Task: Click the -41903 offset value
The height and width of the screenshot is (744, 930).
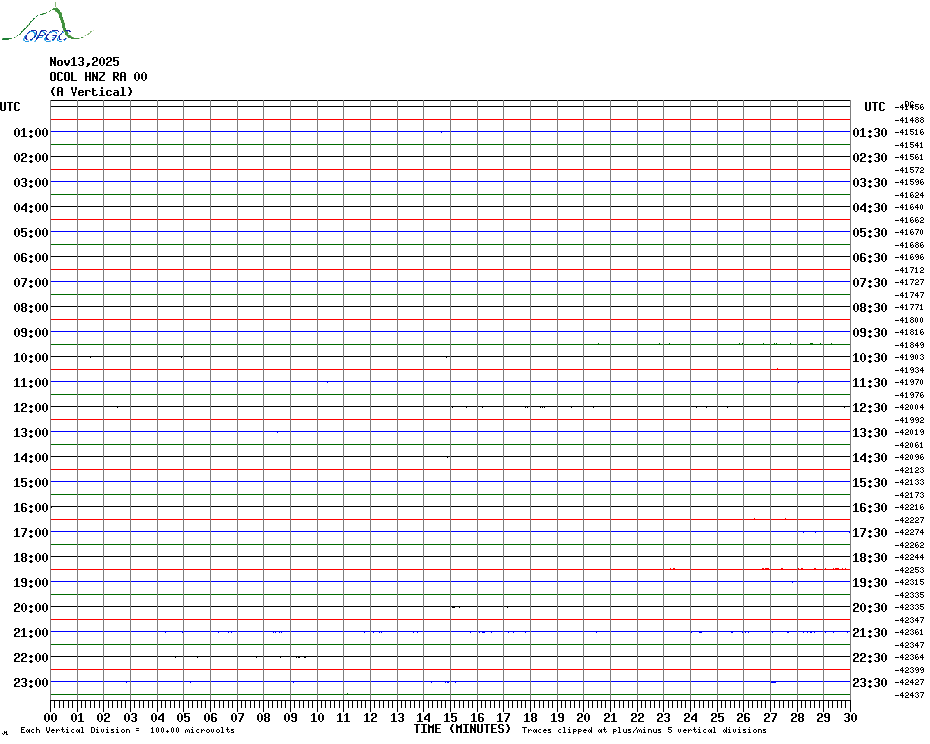Action: pos(910,357)
